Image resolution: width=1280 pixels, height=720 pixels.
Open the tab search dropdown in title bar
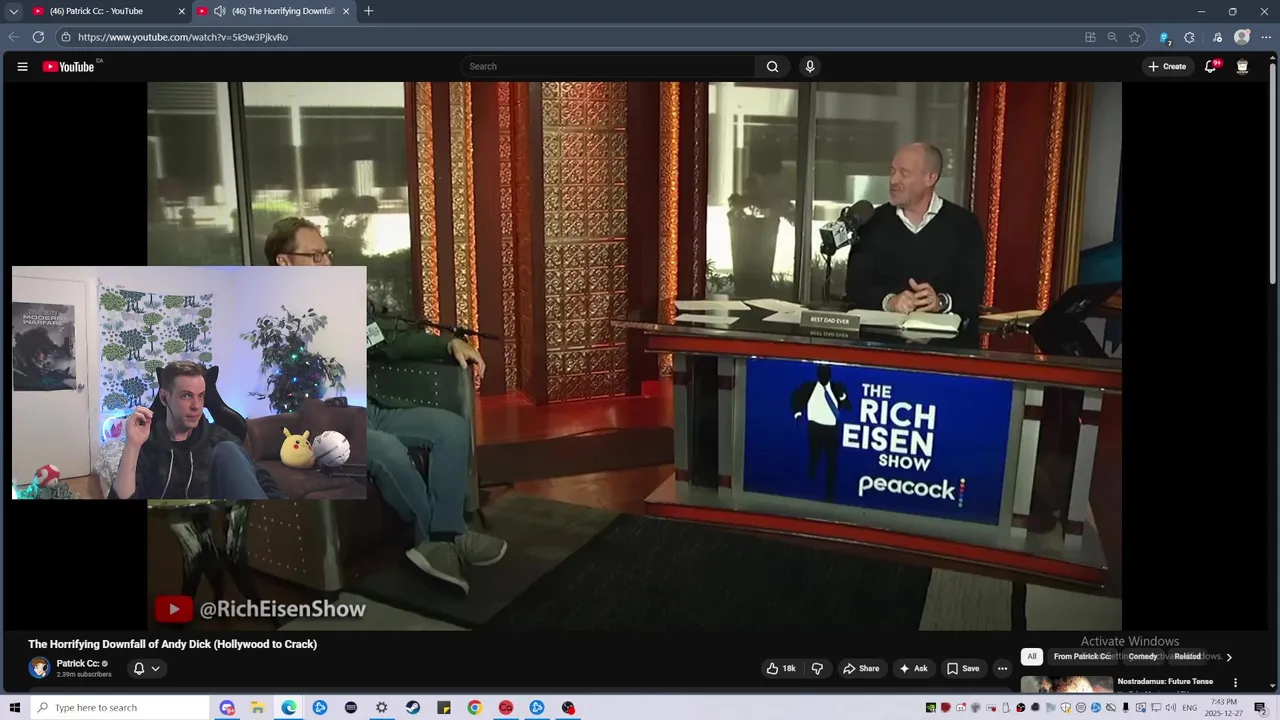[14, 11]
